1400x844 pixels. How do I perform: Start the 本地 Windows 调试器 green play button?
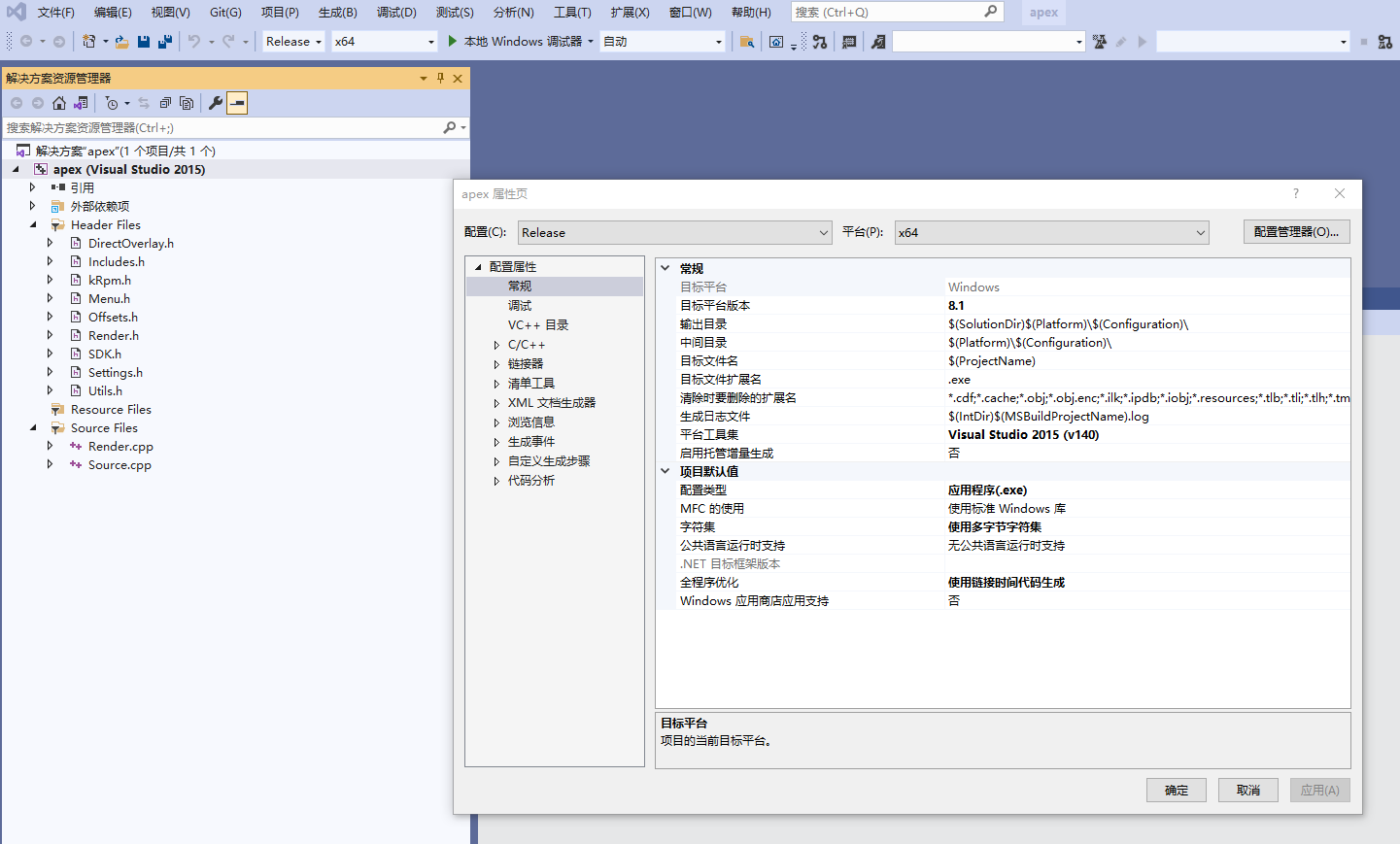coord(453,42)
